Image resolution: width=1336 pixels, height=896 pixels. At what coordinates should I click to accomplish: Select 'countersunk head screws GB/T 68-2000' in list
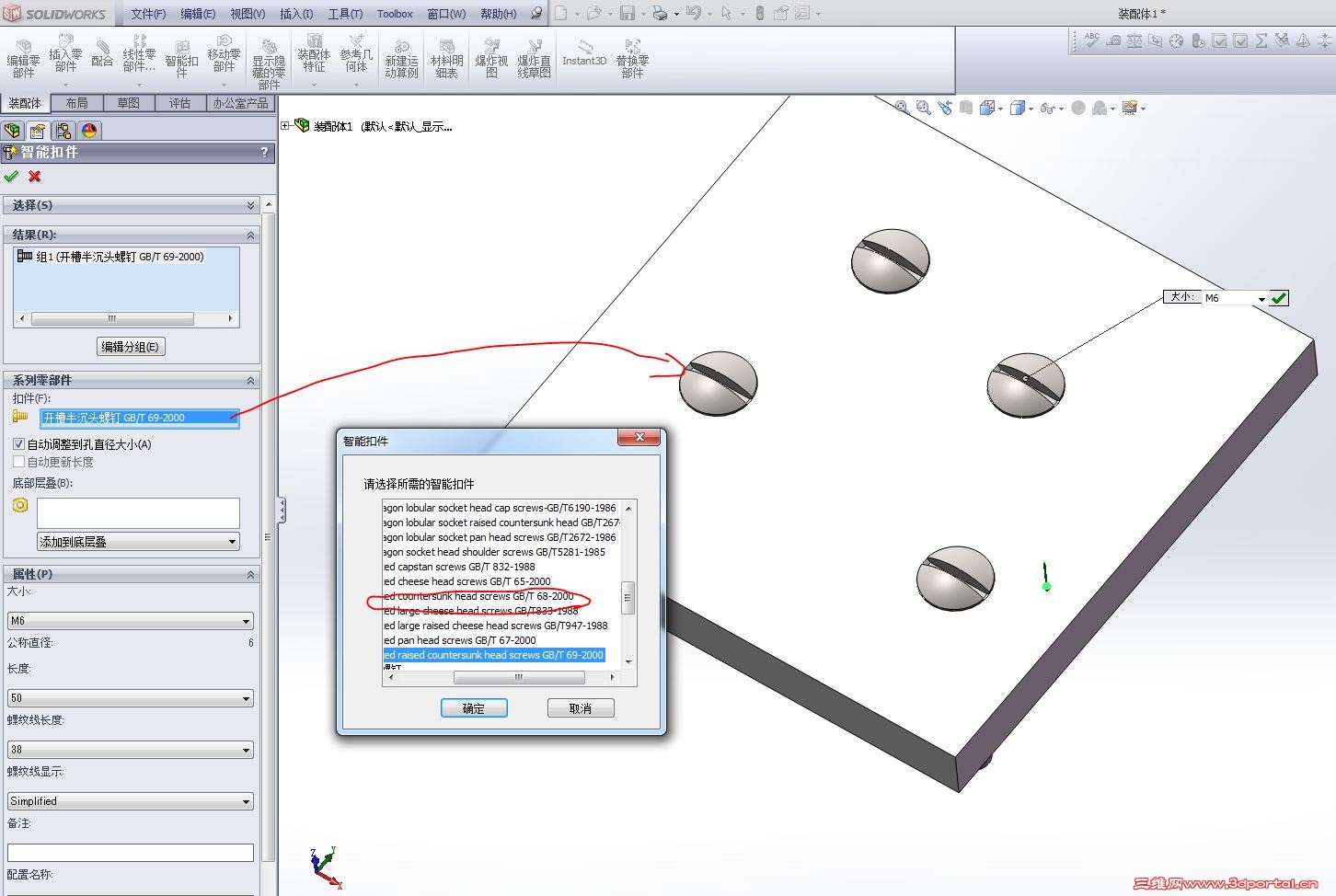click(x=501, y=596)
